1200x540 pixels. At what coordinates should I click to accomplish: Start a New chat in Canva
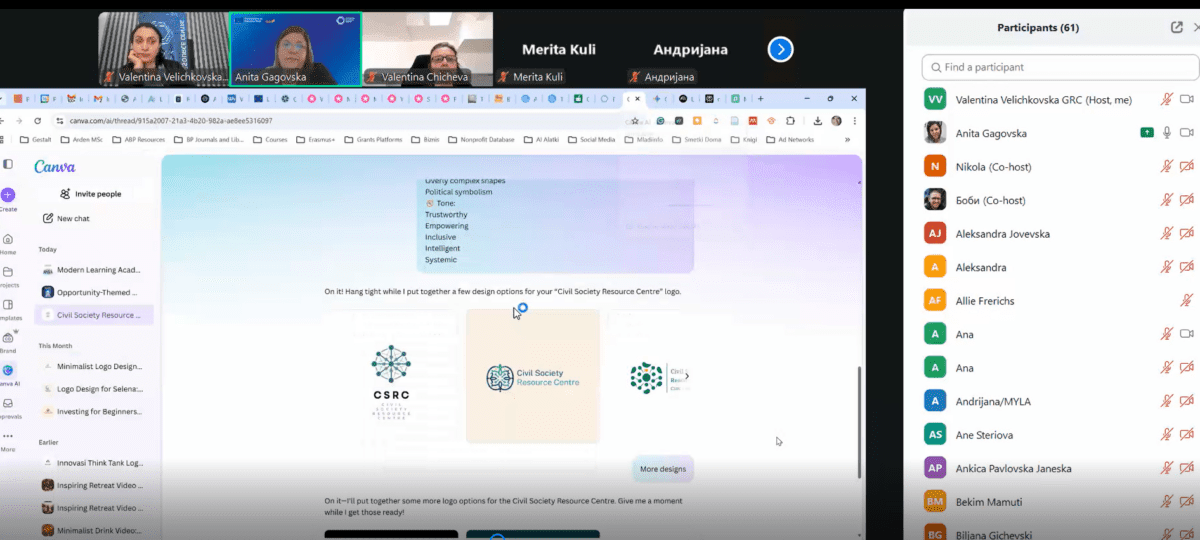66,218
